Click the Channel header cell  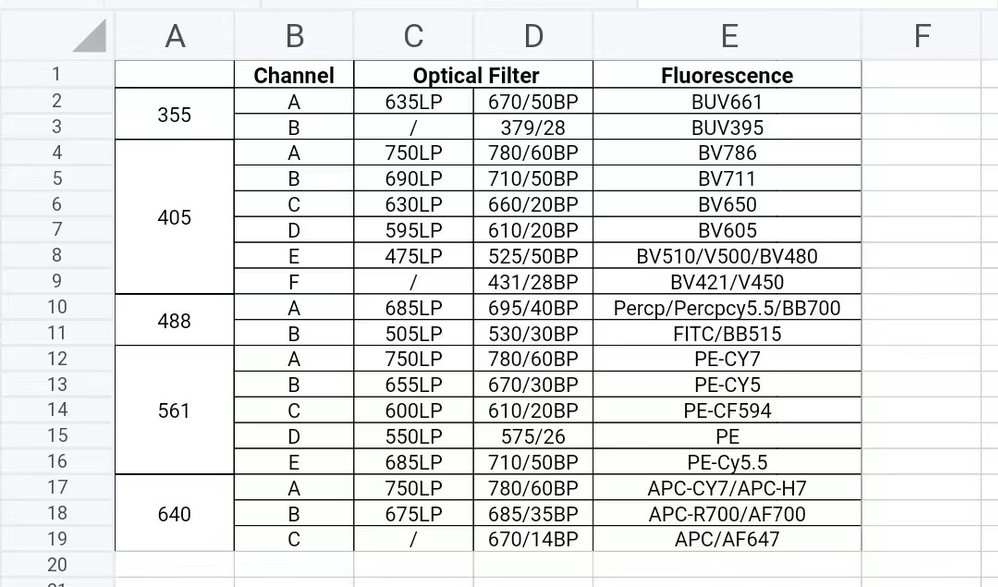(294, 75)
